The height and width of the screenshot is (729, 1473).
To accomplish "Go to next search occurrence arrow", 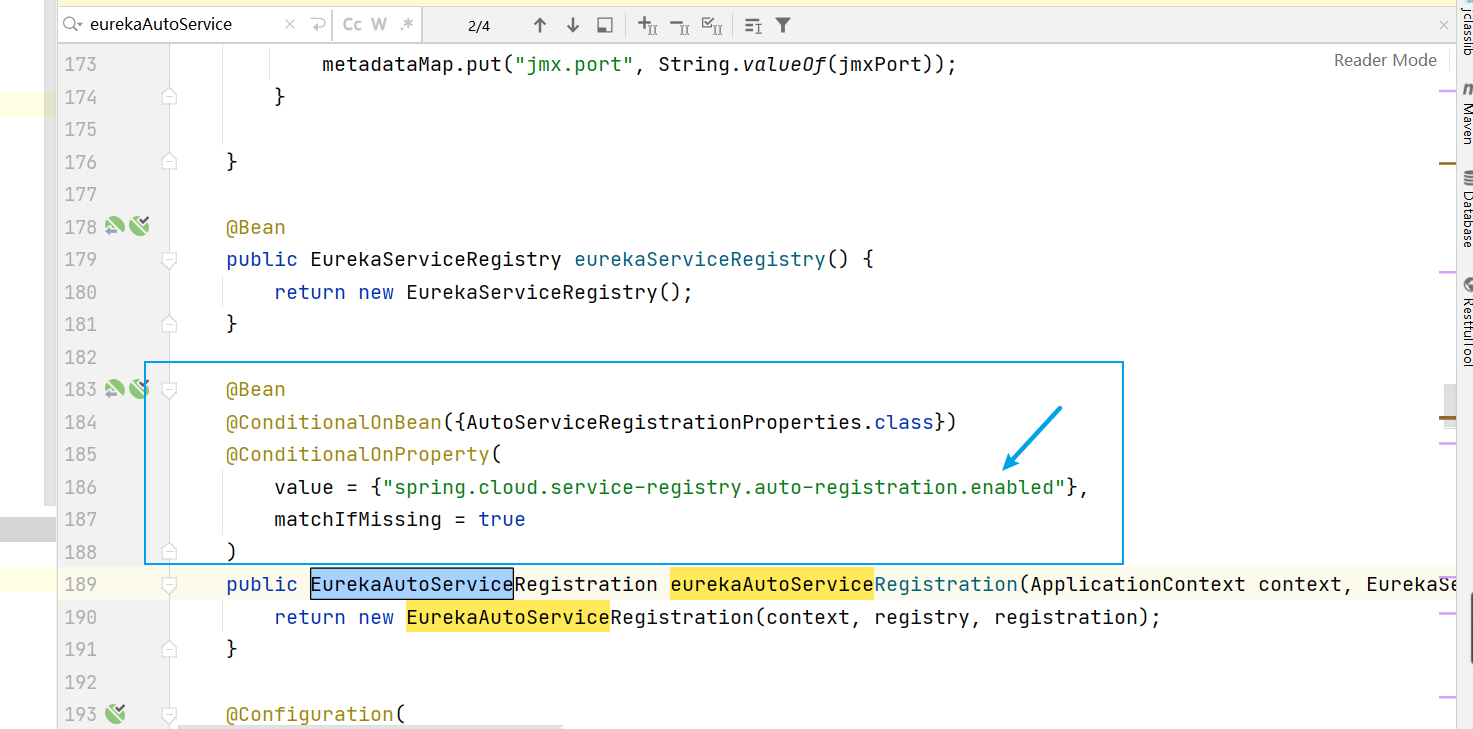I will pos(572,25).
